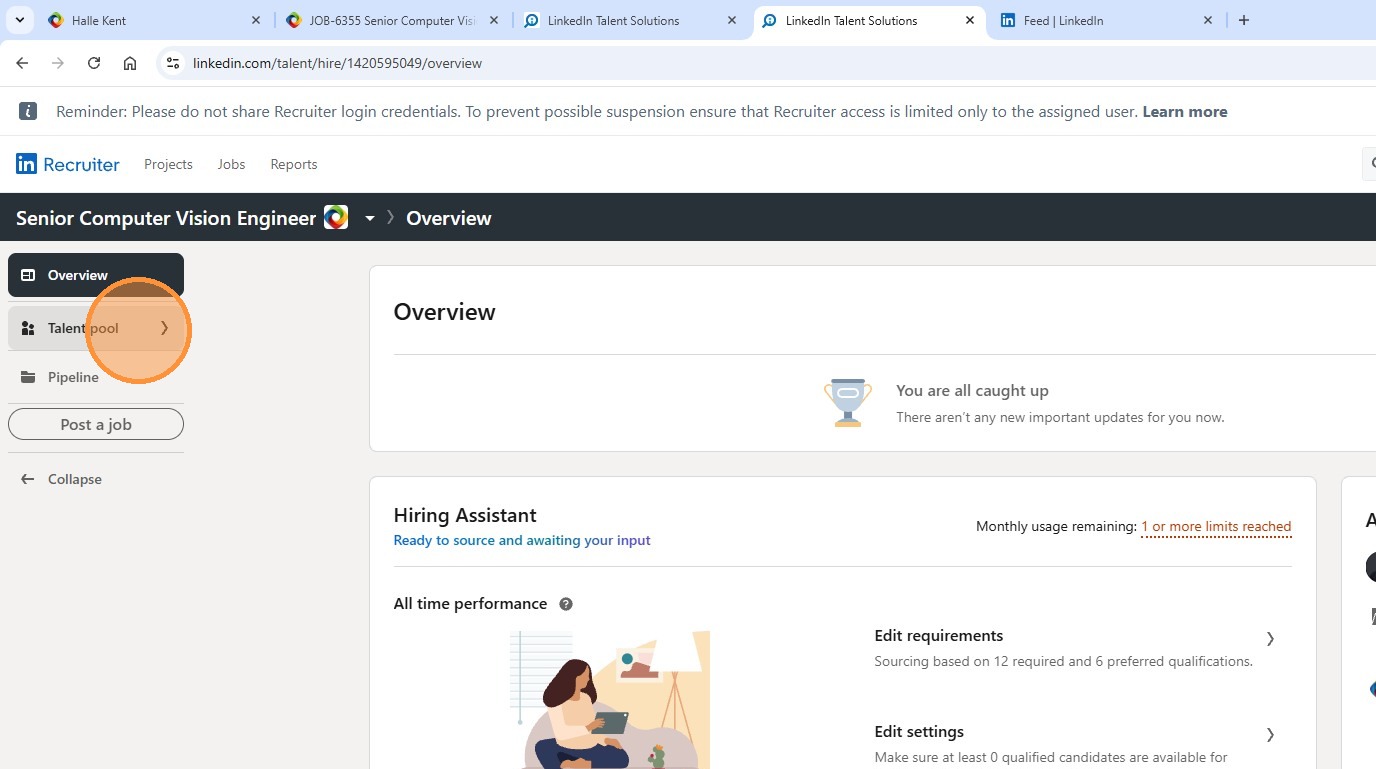
Task: Click the Hiring Assistant heading
Action: click(x=465, y=515)
